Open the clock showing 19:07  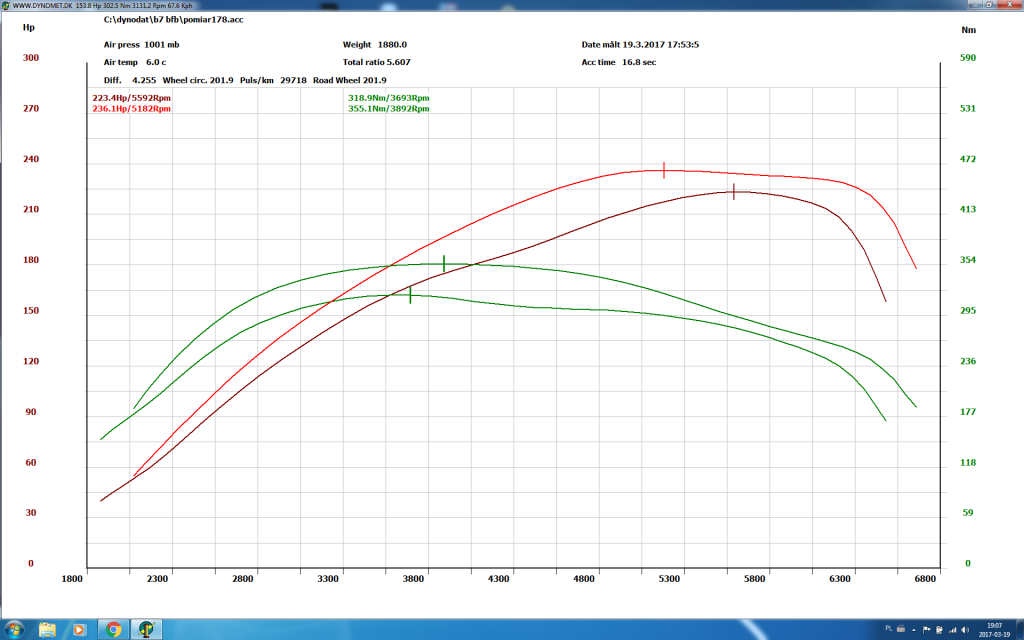995,630
